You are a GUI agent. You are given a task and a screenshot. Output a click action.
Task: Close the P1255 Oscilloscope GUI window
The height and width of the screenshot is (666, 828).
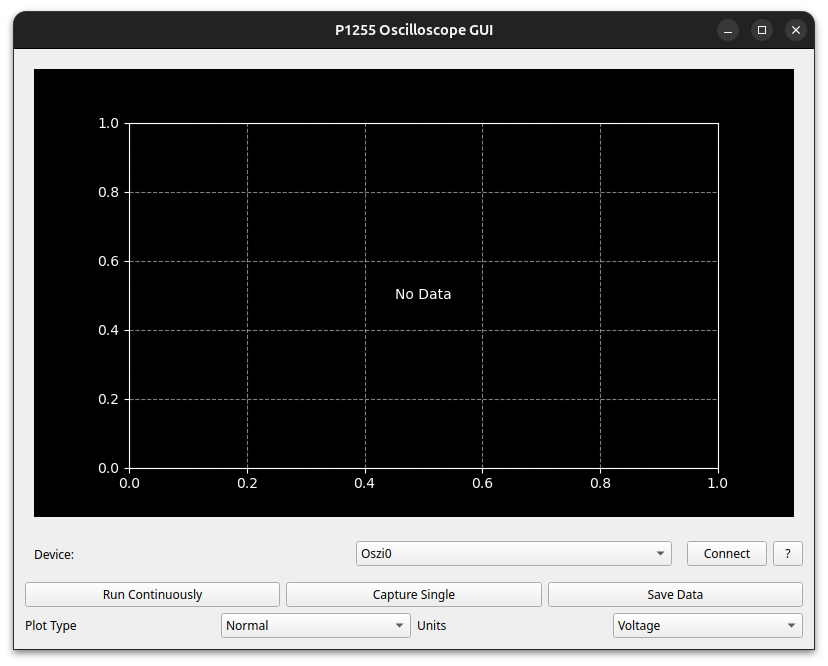tap(796, 30)
